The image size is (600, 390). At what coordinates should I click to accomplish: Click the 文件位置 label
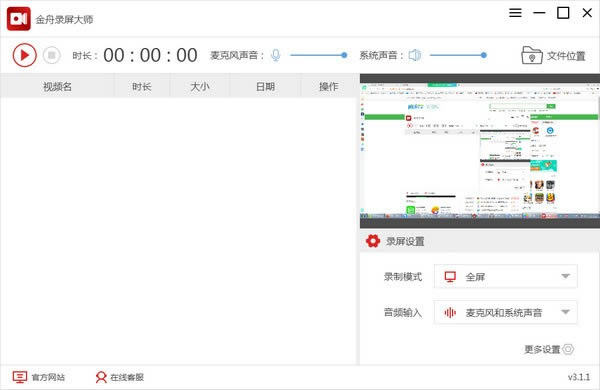[566, 56]
